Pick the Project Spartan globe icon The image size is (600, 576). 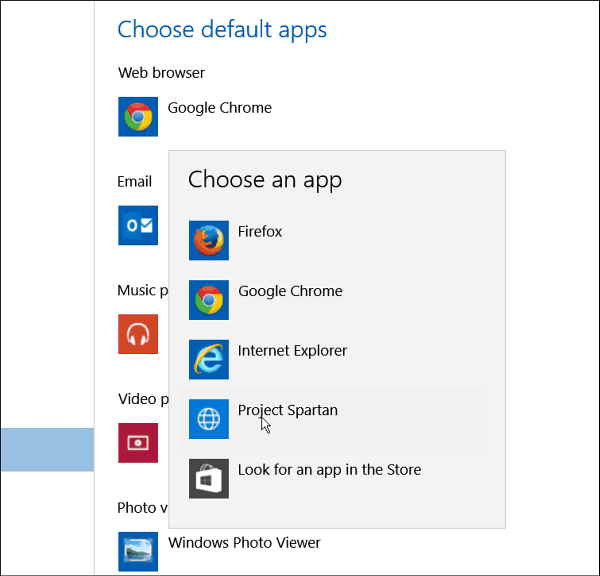pyautogui.click(x=209, y=419)
